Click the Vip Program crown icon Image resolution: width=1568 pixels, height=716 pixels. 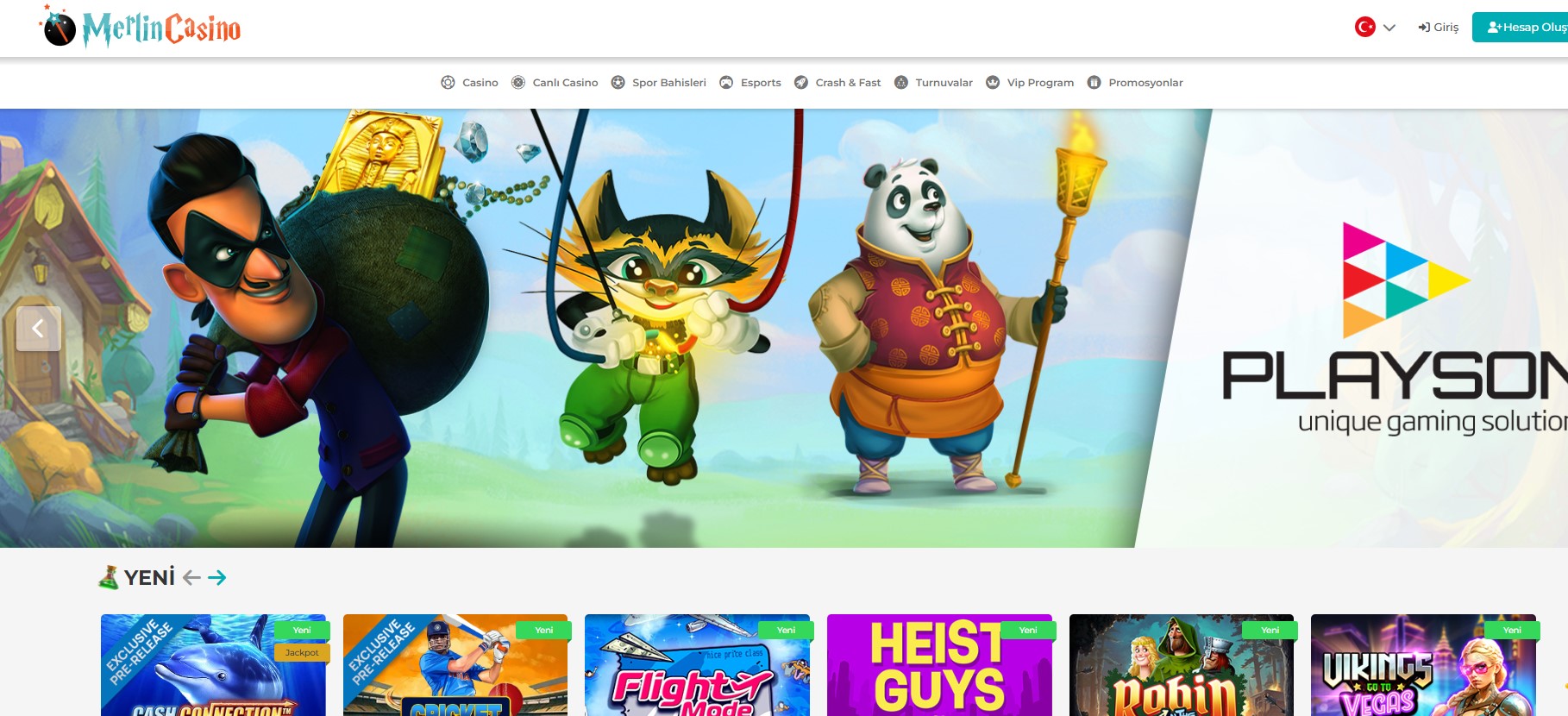993,83
